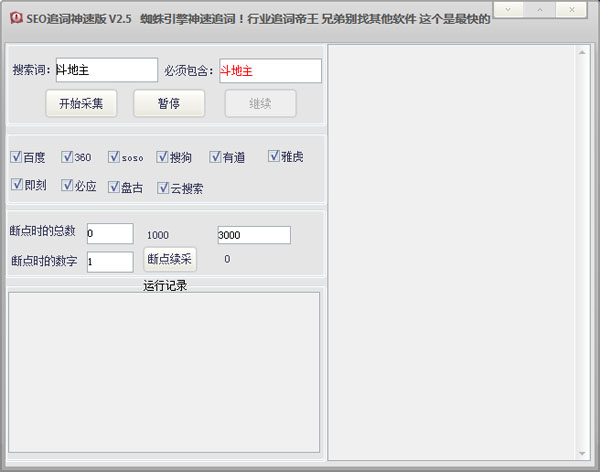Click the red app icon in title bar

click(x=16, y=18)
